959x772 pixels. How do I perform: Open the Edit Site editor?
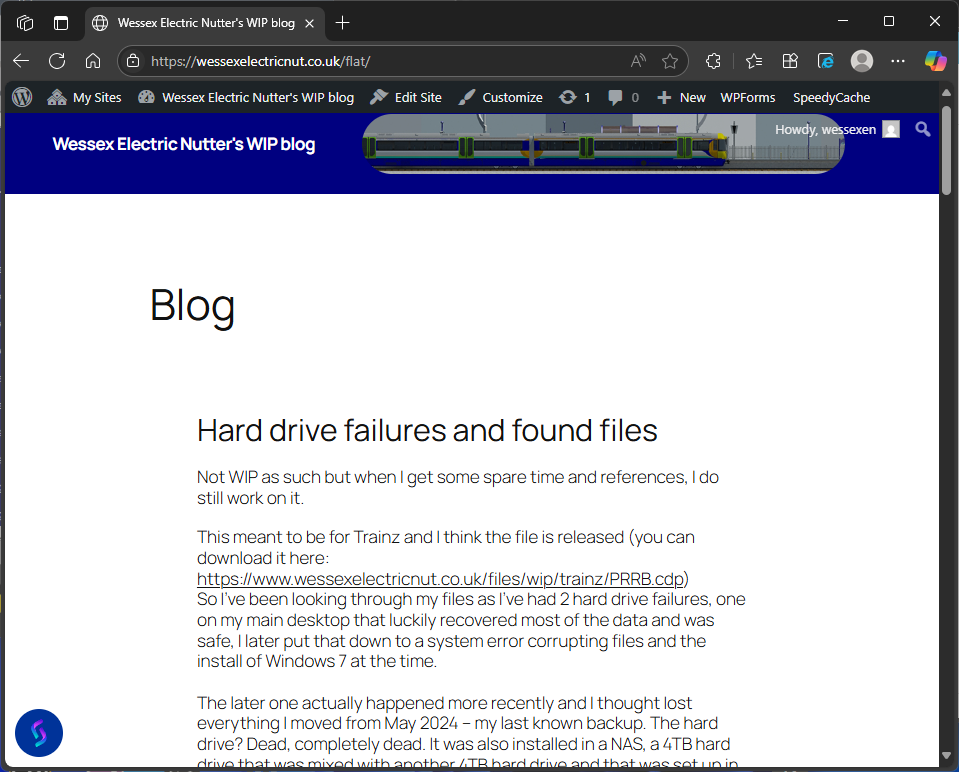coord(406,97)
